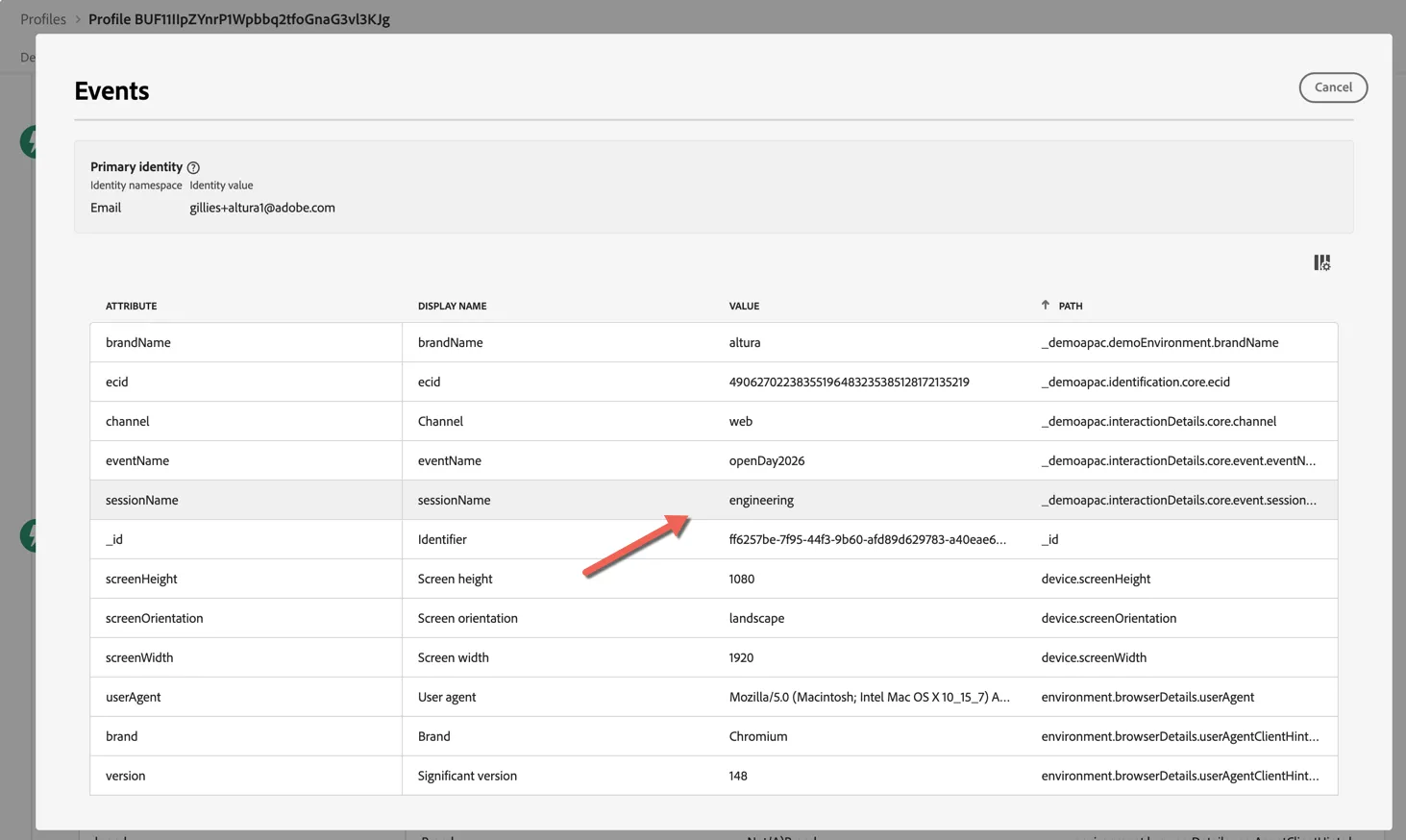The height and width of the screenshot is (840, 1406).
Task: Select the screenHeight row
Action: click(x=713, y=579)
